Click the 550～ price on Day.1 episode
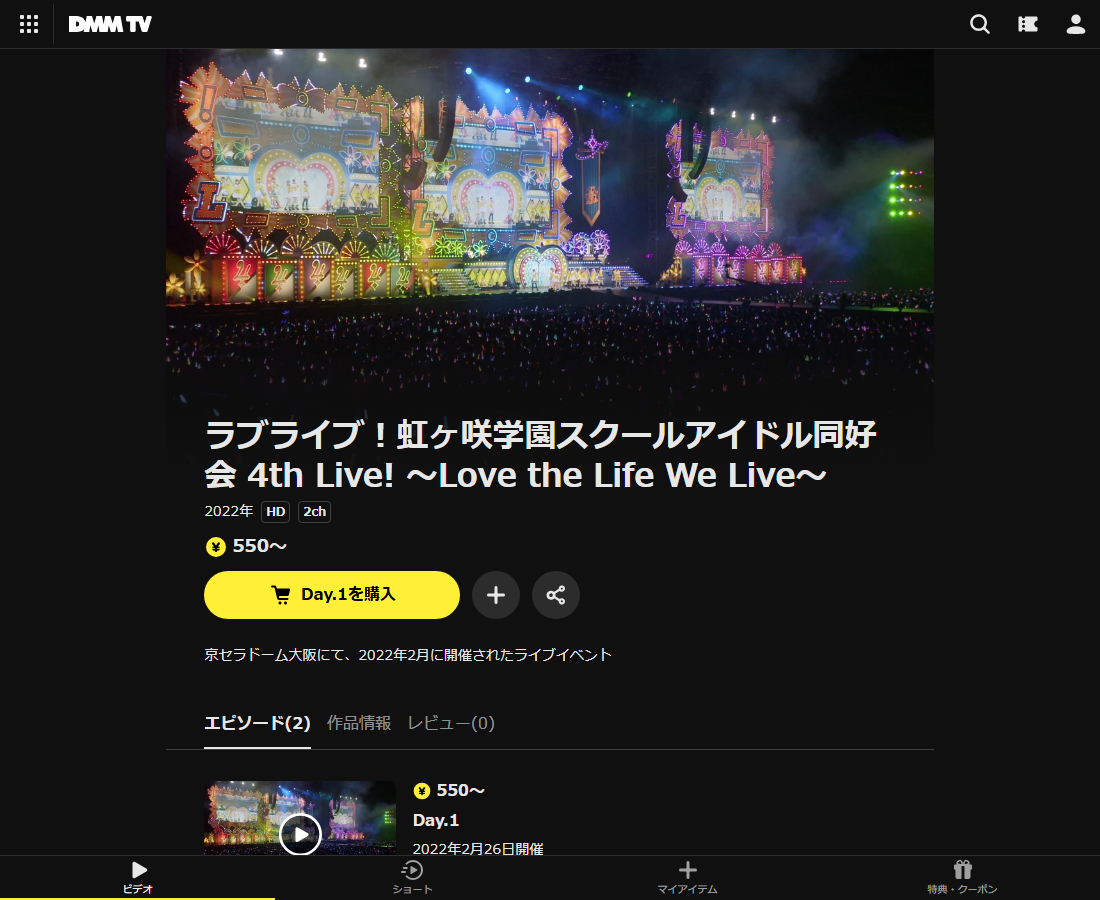Viewport: 1100px width, 900px height. coord(460,791)
